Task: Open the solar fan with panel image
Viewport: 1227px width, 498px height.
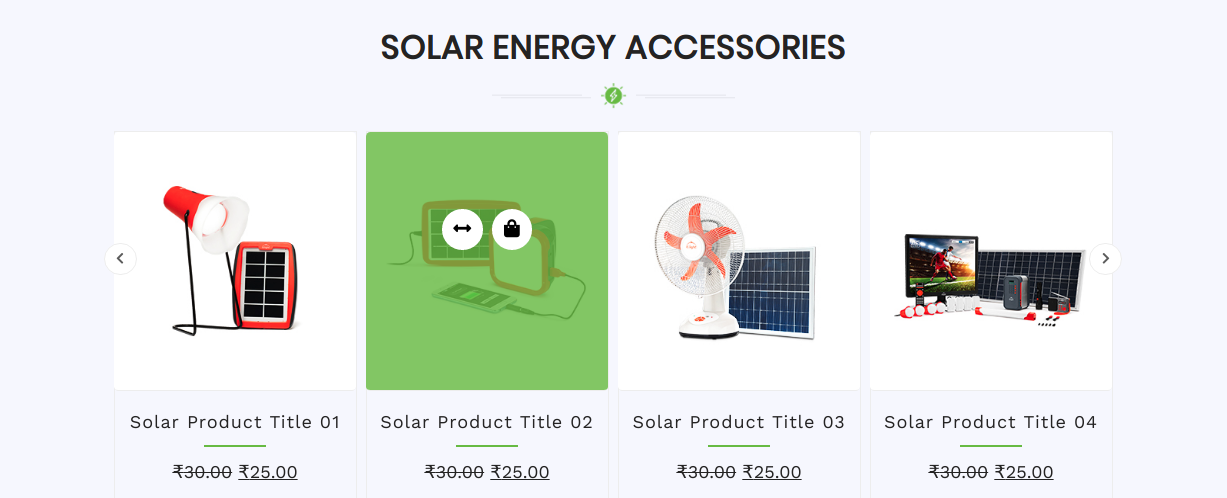Action: point(738,265)
